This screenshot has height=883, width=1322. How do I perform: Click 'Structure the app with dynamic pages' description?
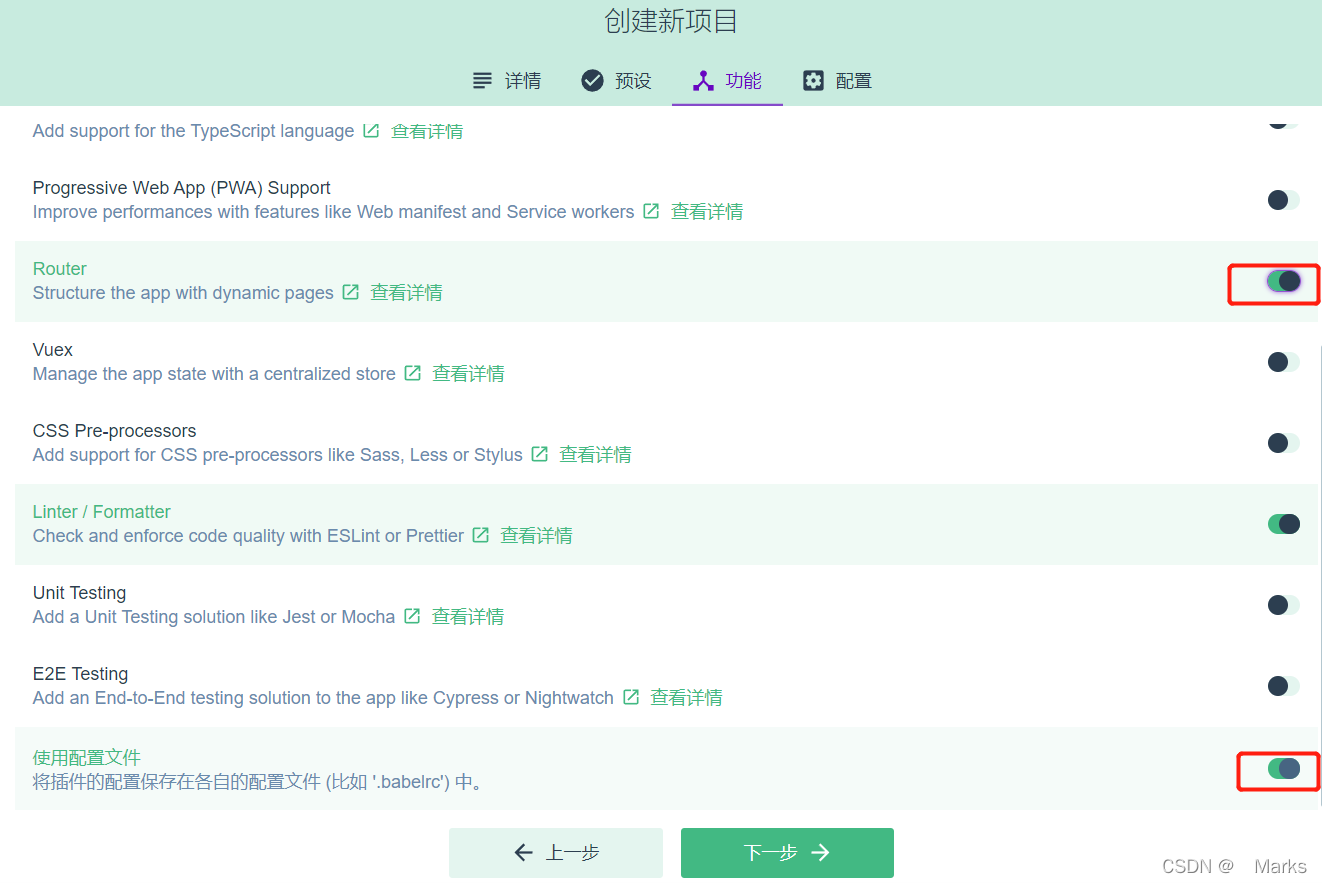click(x=183, y=293)
